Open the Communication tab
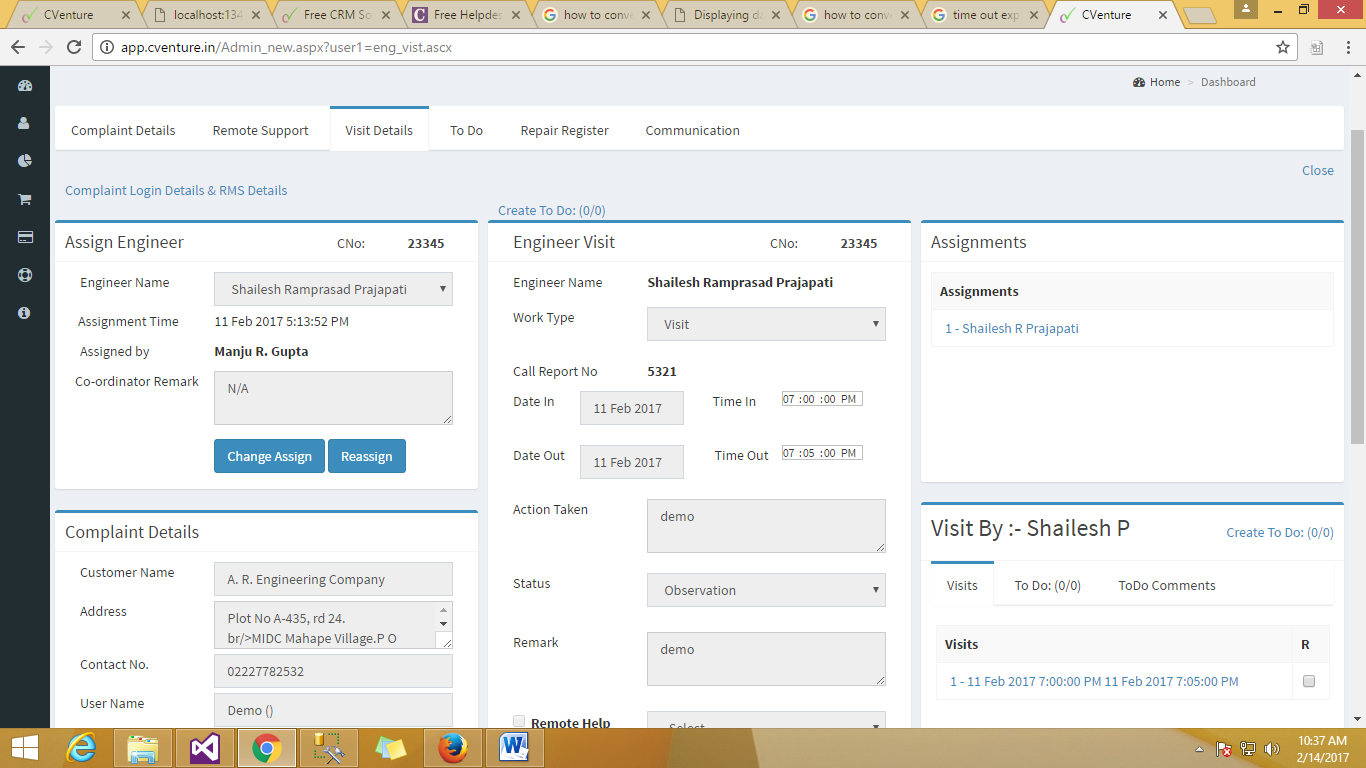 [692, 130]
